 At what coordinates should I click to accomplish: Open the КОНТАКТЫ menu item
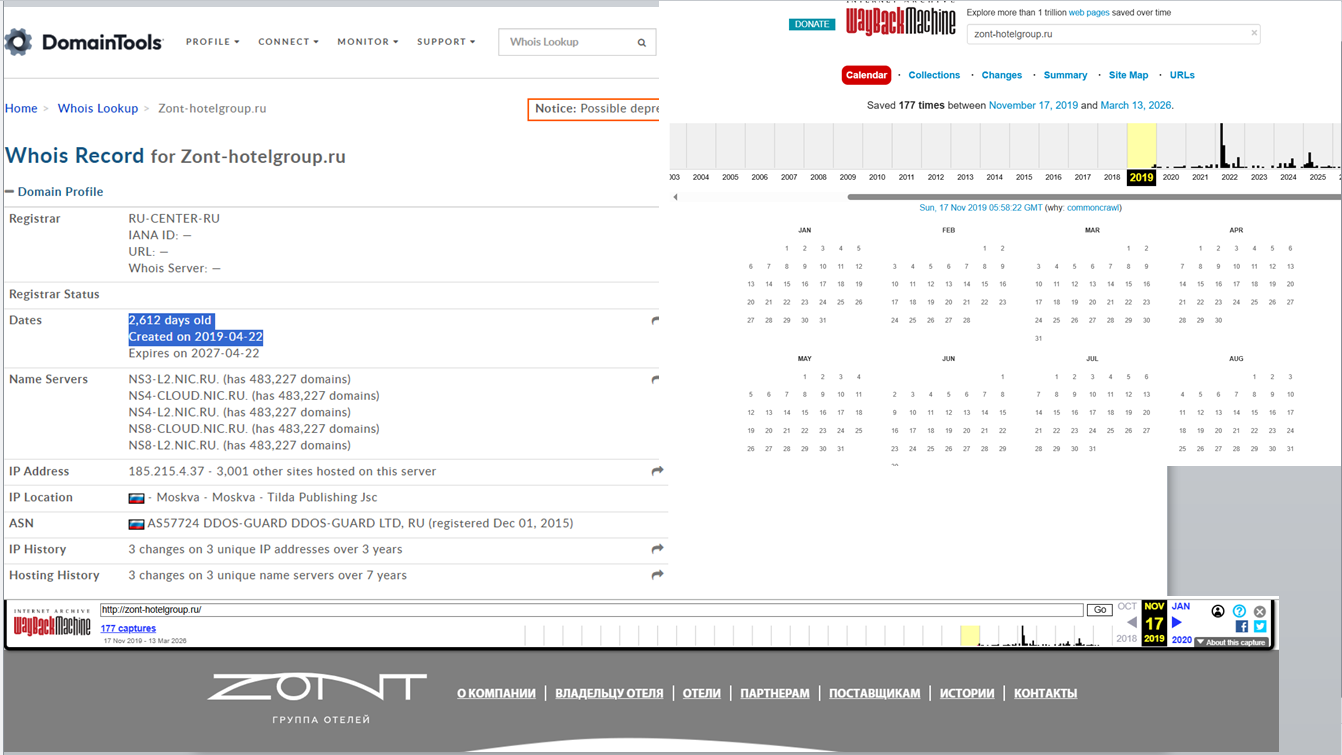tap(1045, 693)
